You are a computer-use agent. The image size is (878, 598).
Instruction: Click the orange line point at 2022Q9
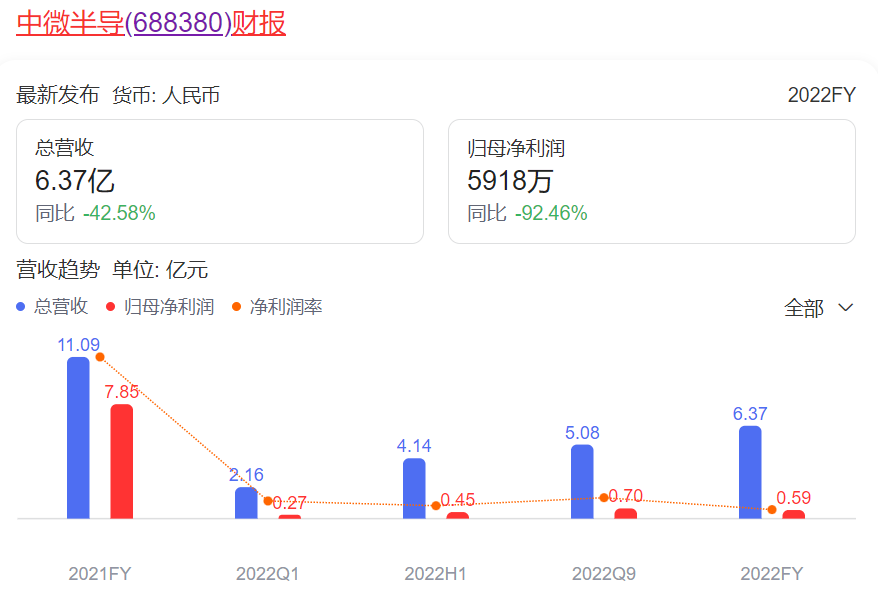604,497
